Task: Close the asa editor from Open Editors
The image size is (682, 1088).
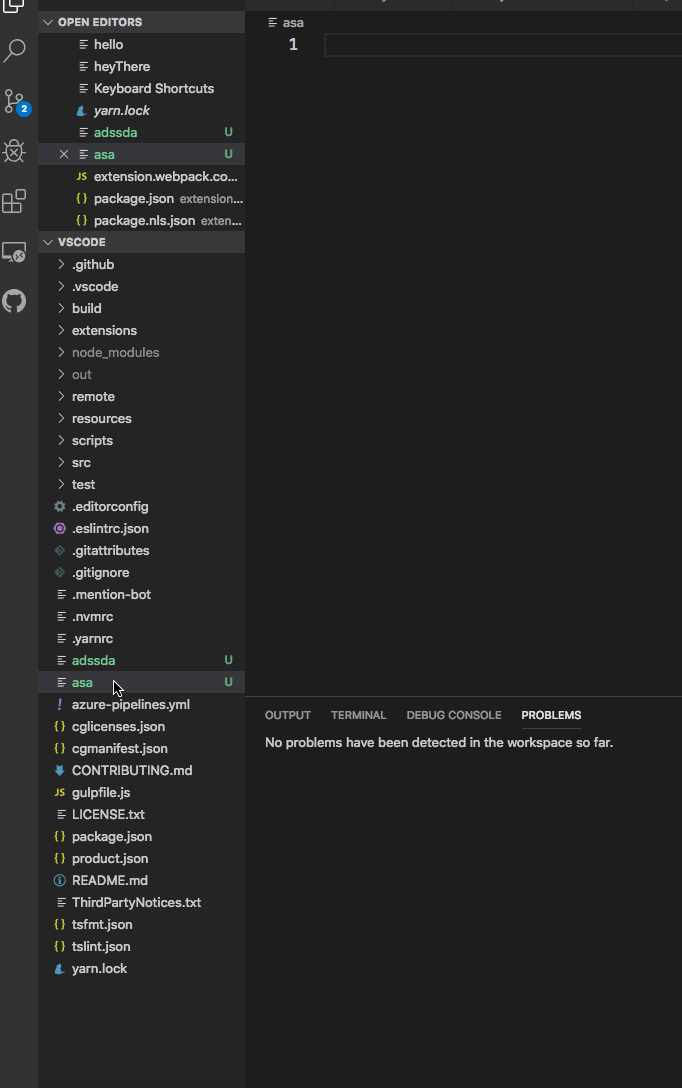Action: click(x=64, y=154)
